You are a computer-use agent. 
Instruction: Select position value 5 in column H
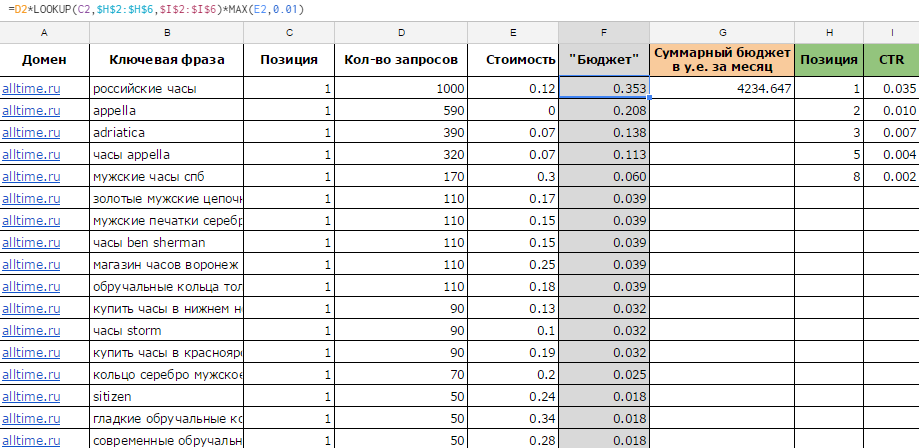(x=829, y=155)
